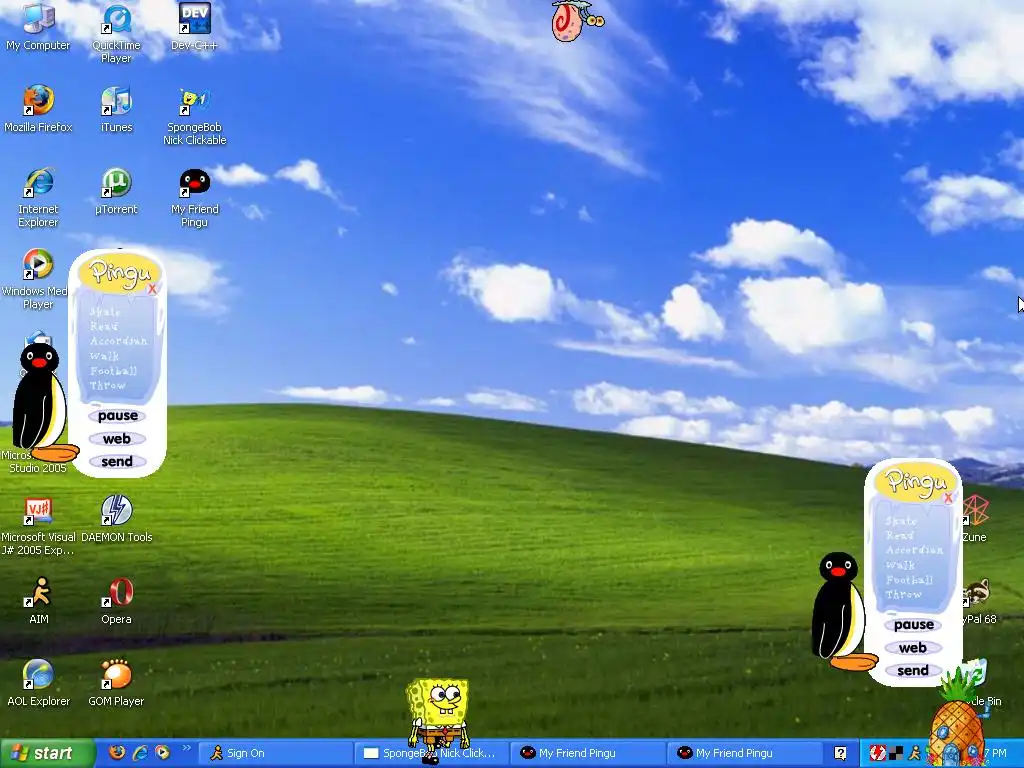This screenshot has width=1024, height=768.
Task: Click the AIM running man tray icon
Action: (x=914, y=753)
